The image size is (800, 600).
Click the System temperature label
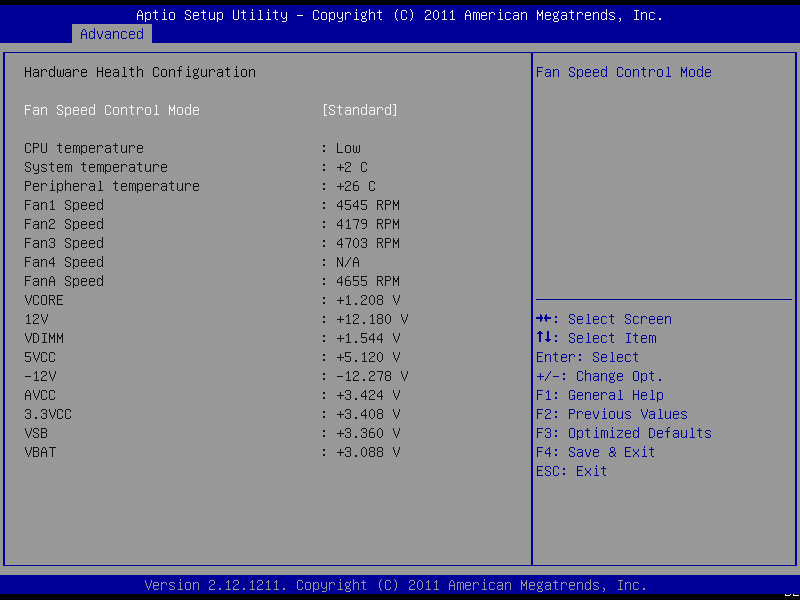(96, 167)
